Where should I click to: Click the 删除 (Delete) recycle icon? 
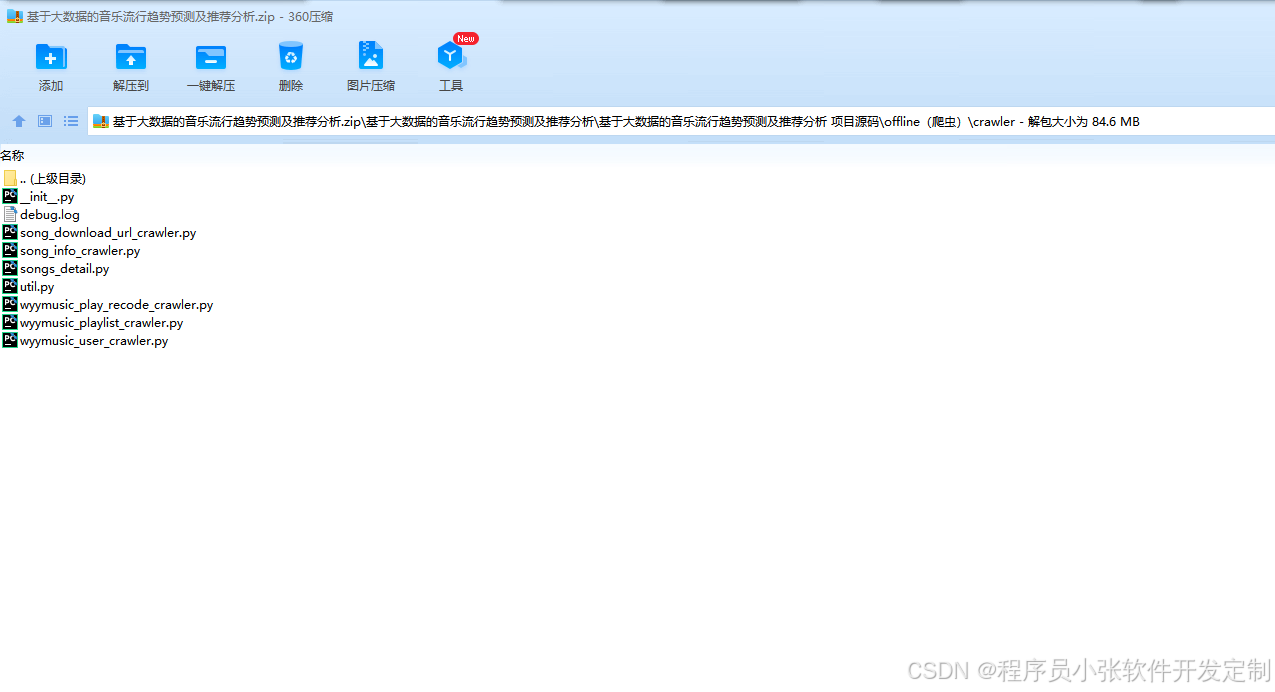tap(291, 56)
